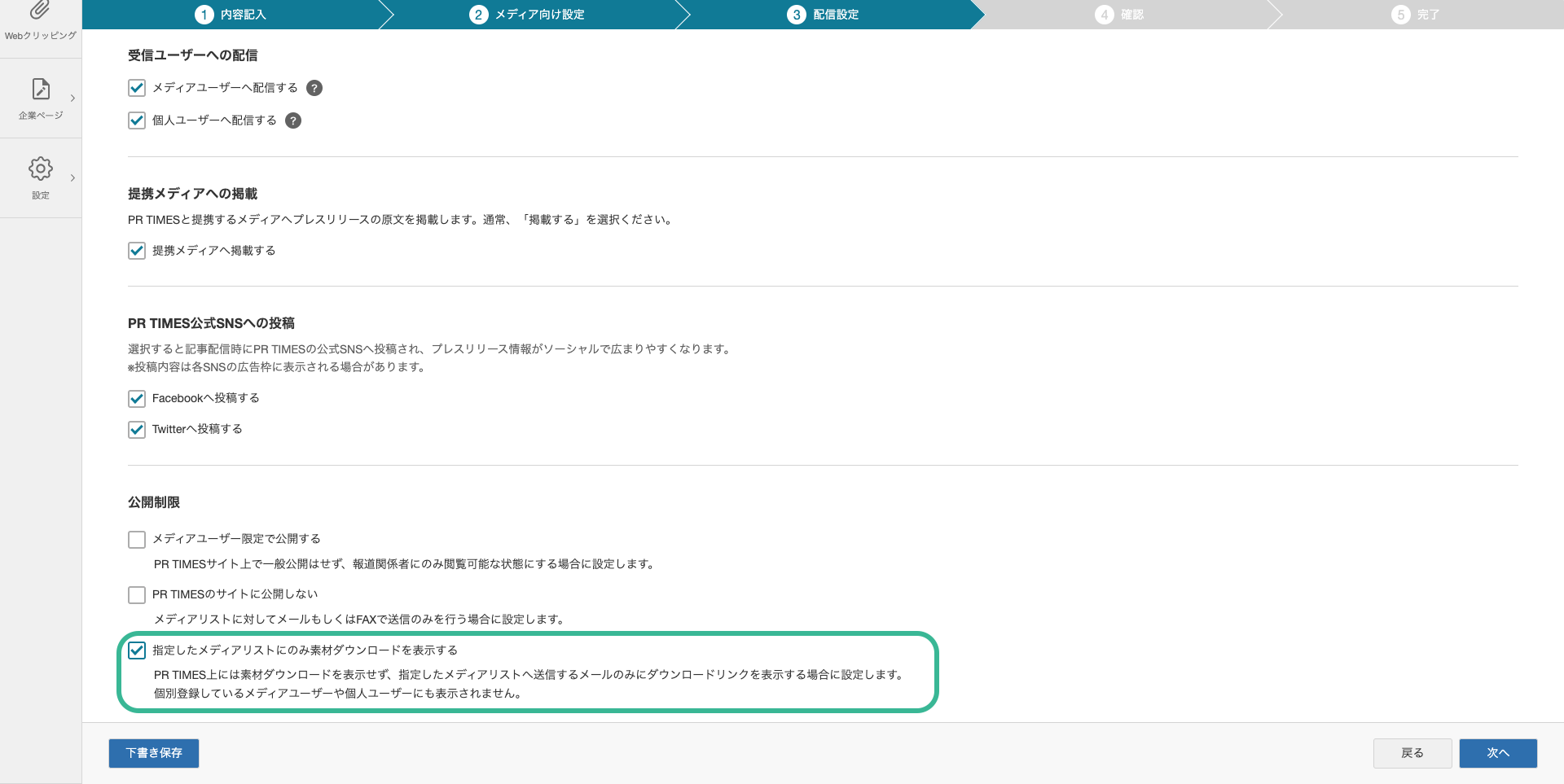Expand the 設定 sidebar chevron
The image size is (1564, 784).
[x=72, y=177]
